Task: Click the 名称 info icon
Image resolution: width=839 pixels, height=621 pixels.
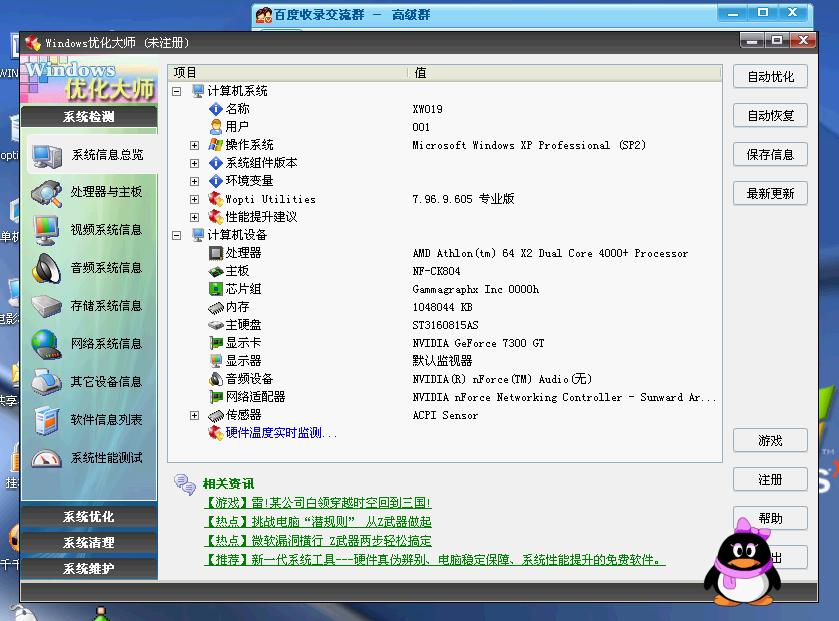Action: [x=216, y=109]
